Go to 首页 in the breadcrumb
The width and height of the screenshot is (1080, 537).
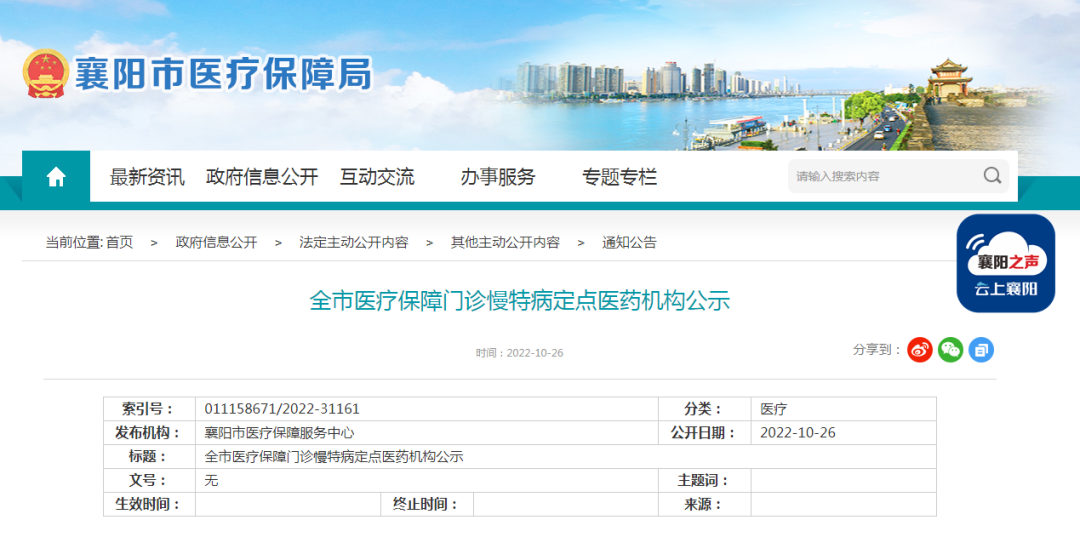click(x=119, y=242)
